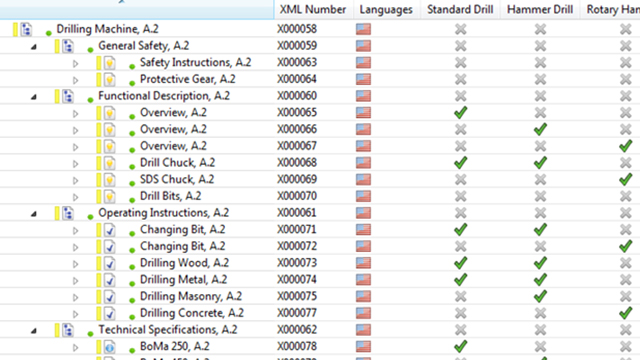Click the yellow status bar beside Functional Description
This screenshot has height=360, width=640.
click(x=57, y=96)
